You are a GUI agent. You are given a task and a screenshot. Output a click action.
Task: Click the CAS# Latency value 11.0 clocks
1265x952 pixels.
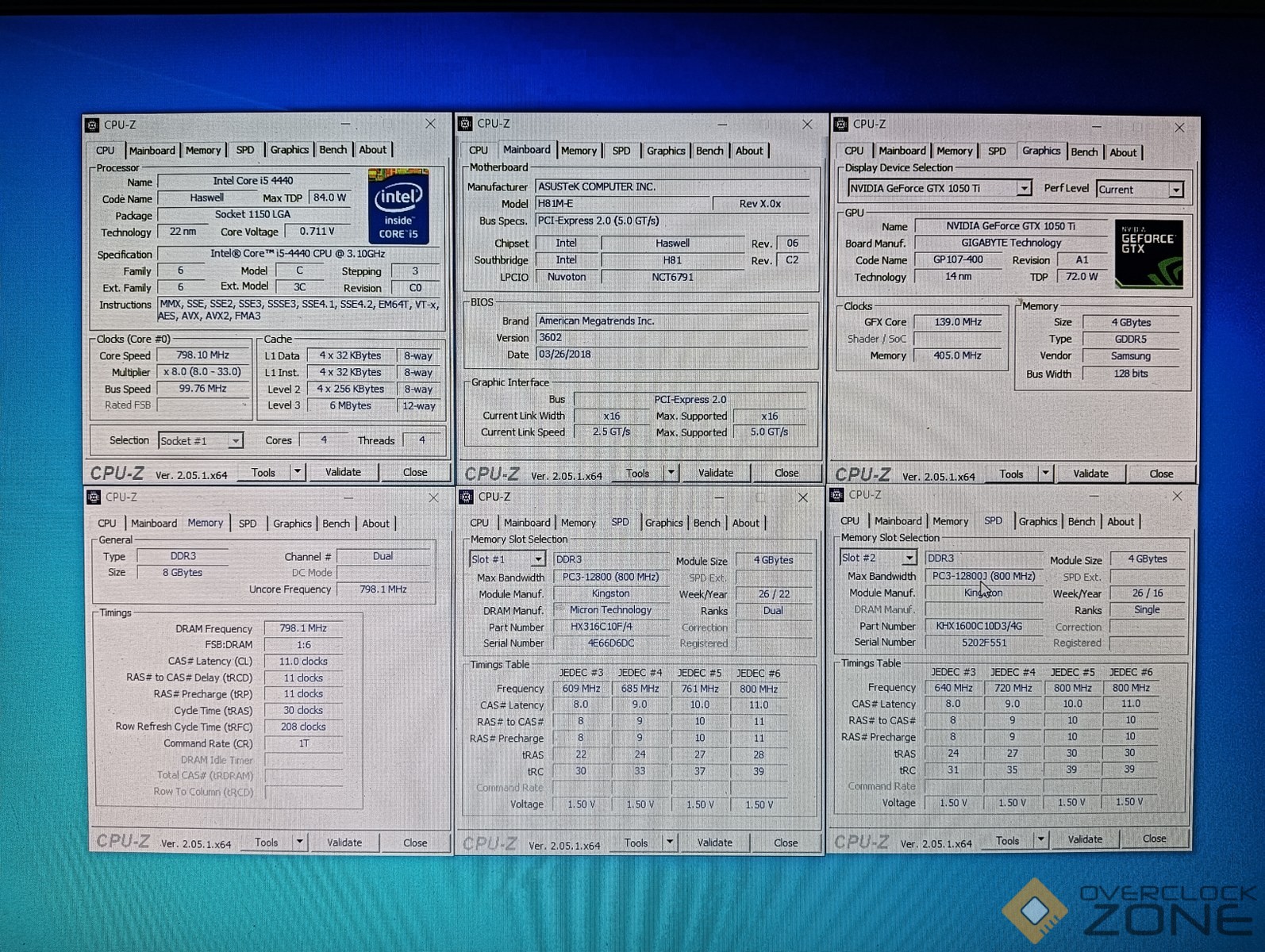[303, 662]
